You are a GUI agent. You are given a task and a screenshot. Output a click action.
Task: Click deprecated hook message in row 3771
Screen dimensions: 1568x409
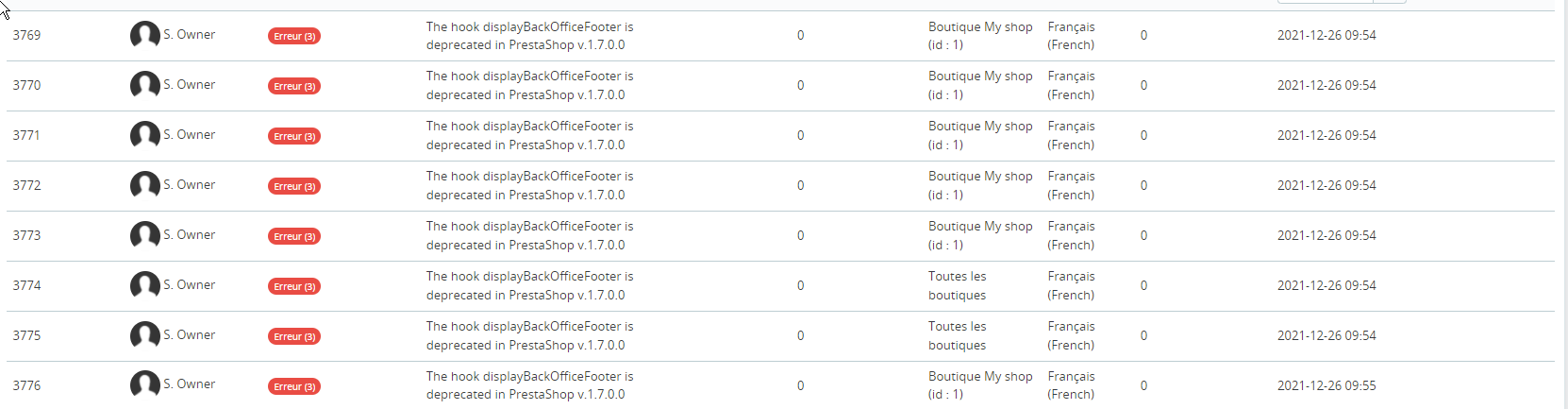coord(529,135)
